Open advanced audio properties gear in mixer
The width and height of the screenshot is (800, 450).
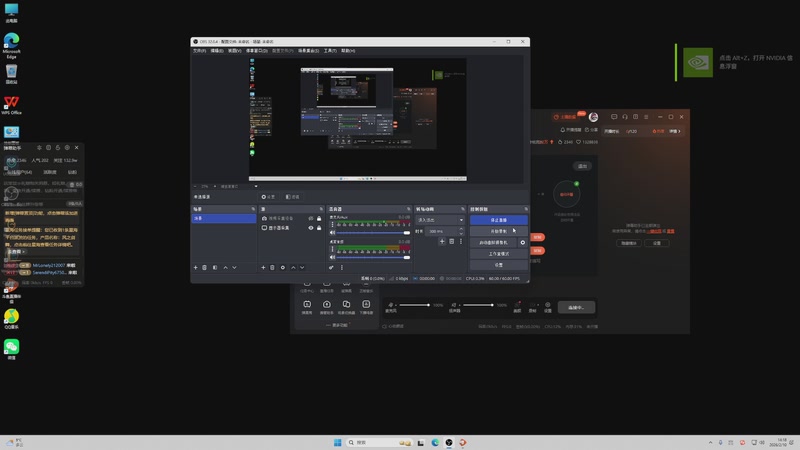pos(331,267)
